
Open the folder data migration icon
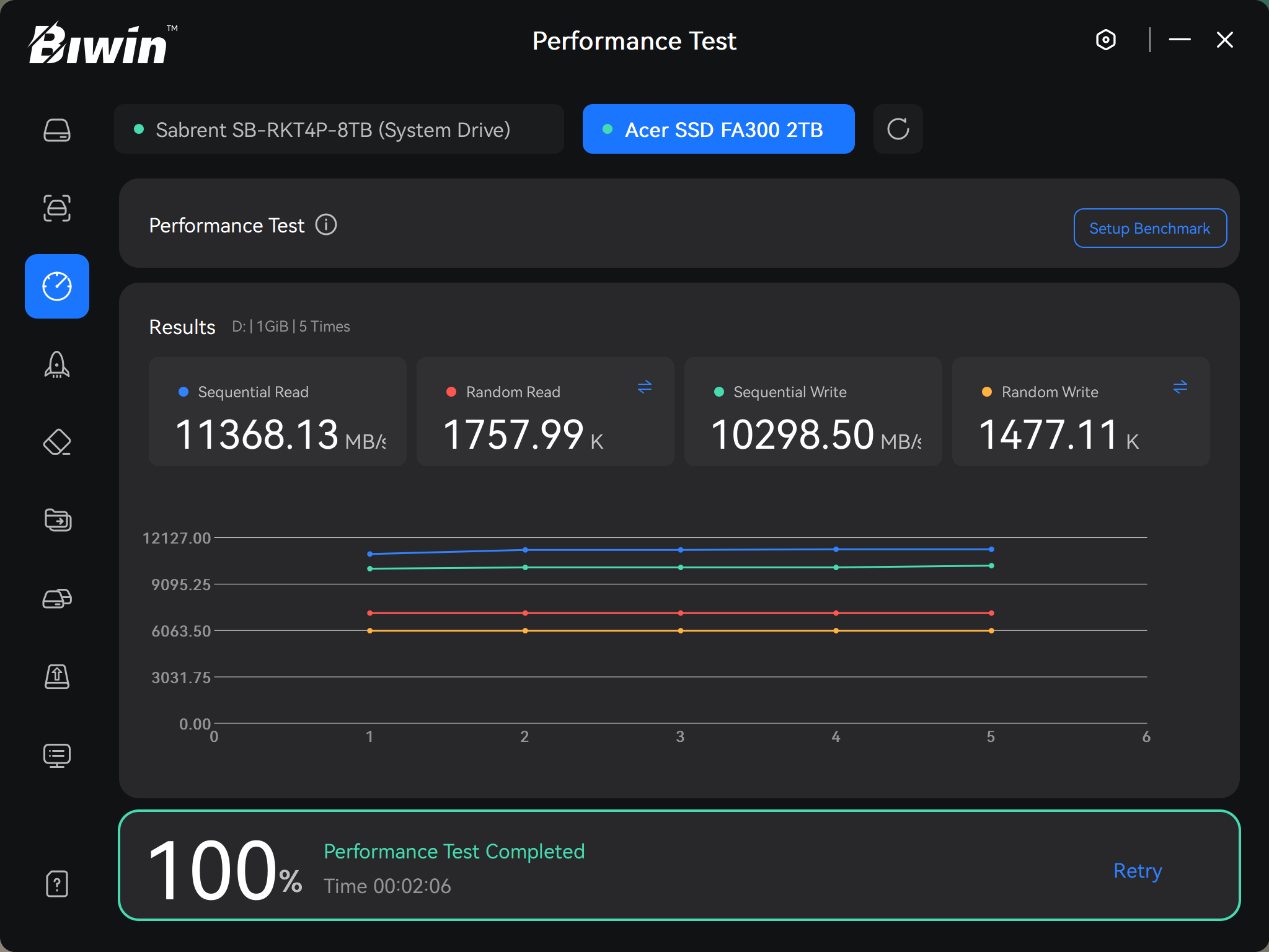click(57, 520)
